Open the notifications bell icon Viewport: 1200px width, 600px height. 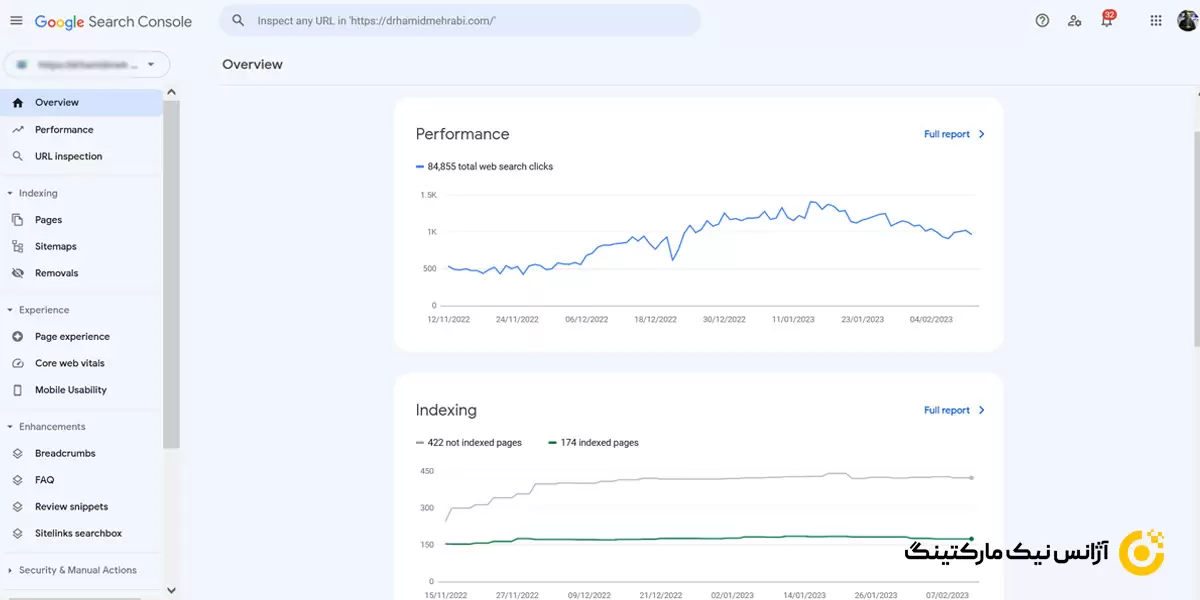coord(1106,21)
